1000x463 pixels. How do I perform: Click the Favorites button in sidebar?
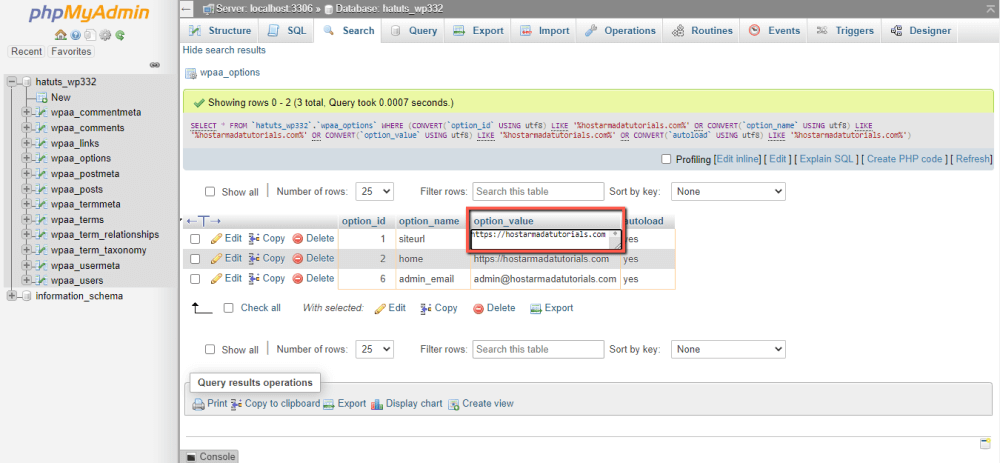point(71,52)
